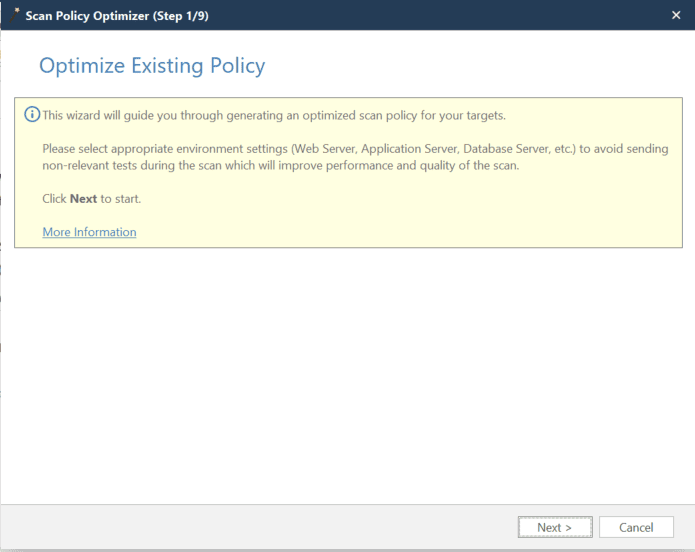Open the More Information link

(x=89, y=232)
